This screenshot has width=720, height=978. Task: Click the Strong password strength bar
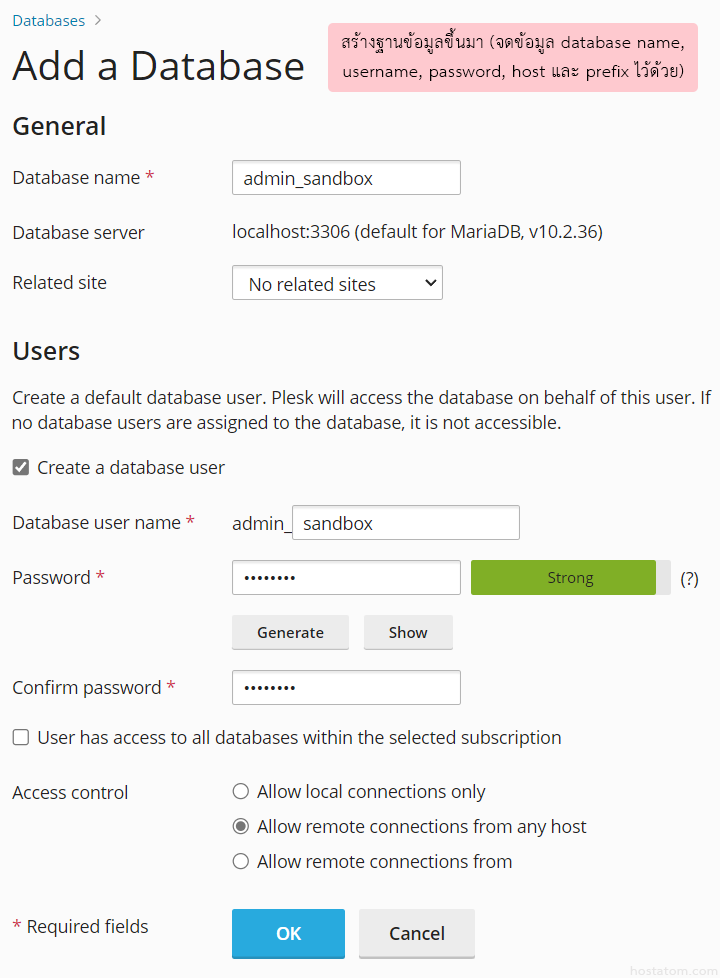(563, 578)
